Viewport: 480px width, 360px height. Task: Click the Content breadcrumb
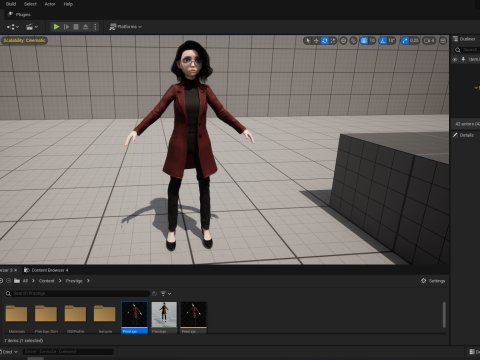pos(46,281)
